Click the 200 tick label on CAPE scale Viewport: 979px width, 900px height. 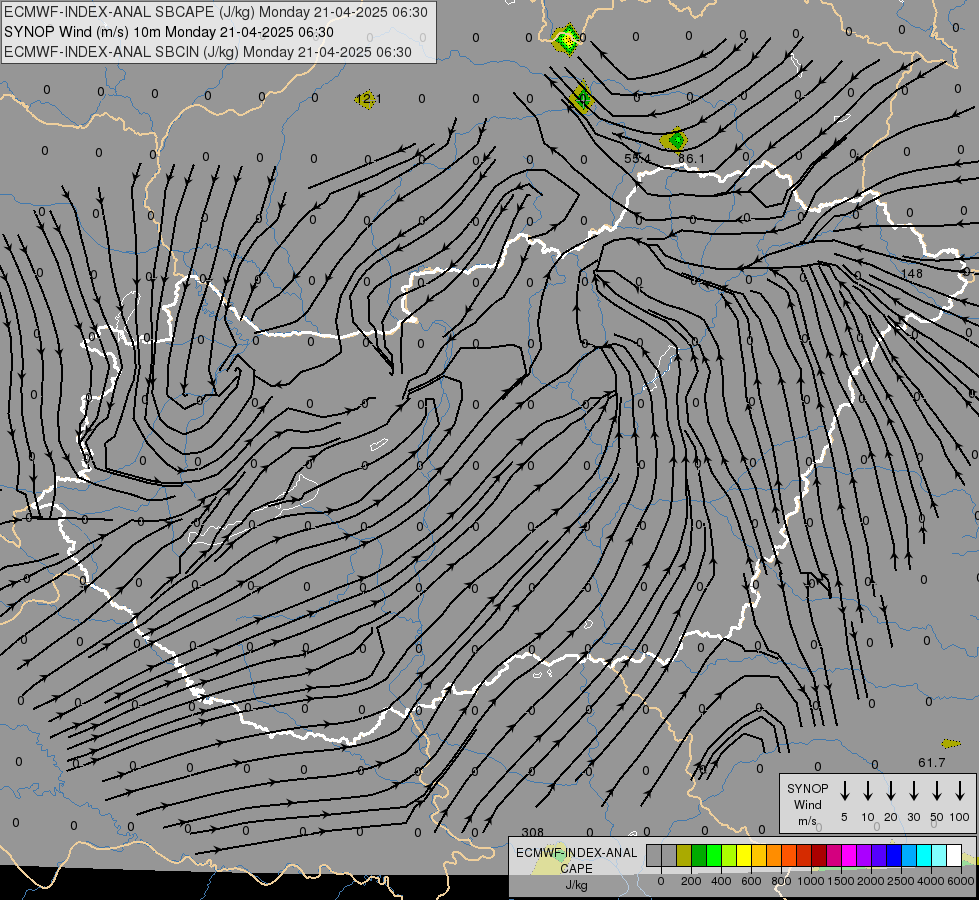(691, 881)
